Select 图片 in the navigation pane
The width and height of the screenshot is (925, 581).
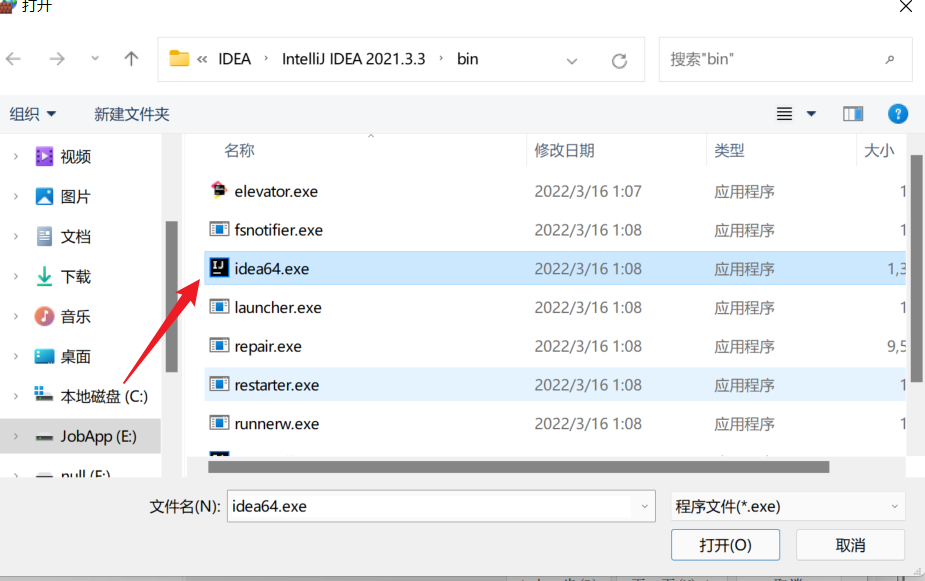[x=76, y=196]
